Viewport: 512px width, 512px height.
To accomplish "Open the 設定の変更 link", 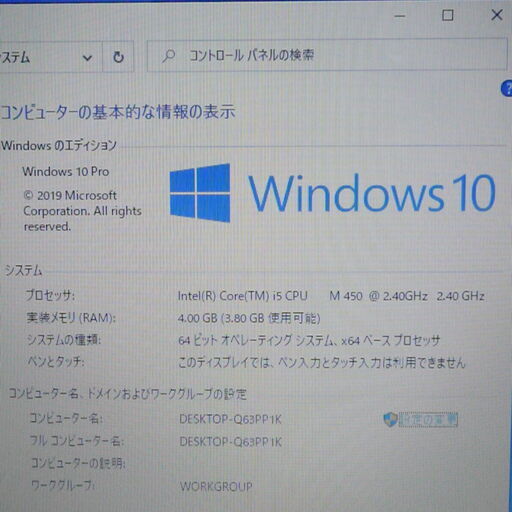I will (x=428, y=420).
